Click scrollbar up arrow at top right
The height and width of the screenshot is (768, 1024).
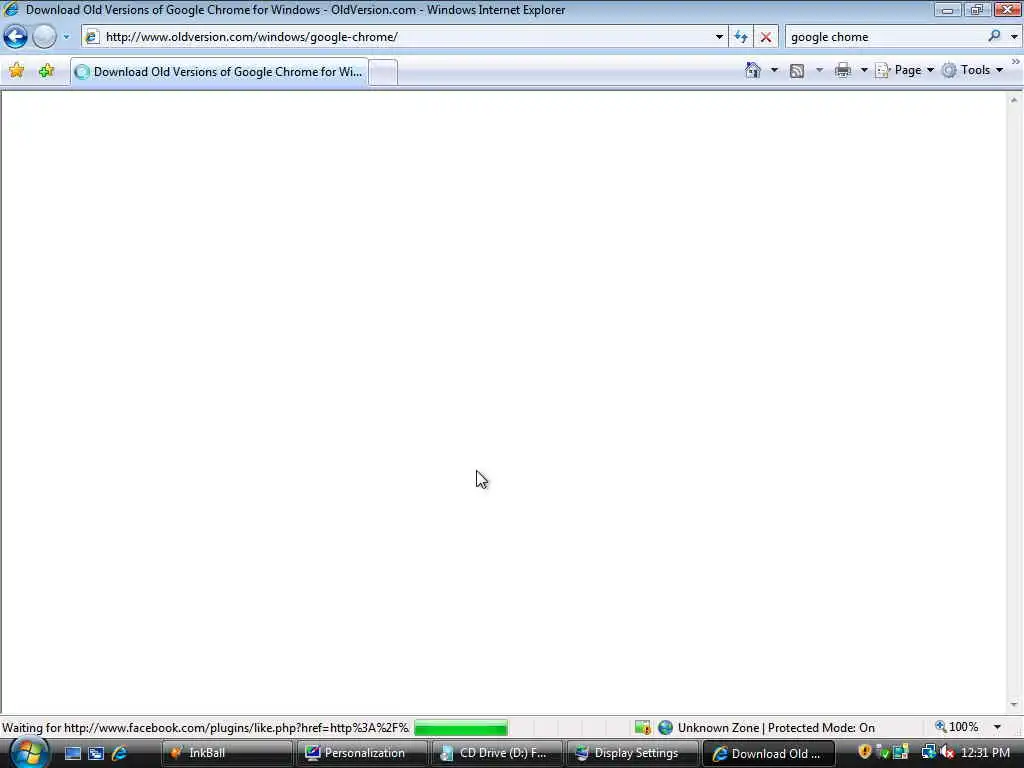point(1014,101)
